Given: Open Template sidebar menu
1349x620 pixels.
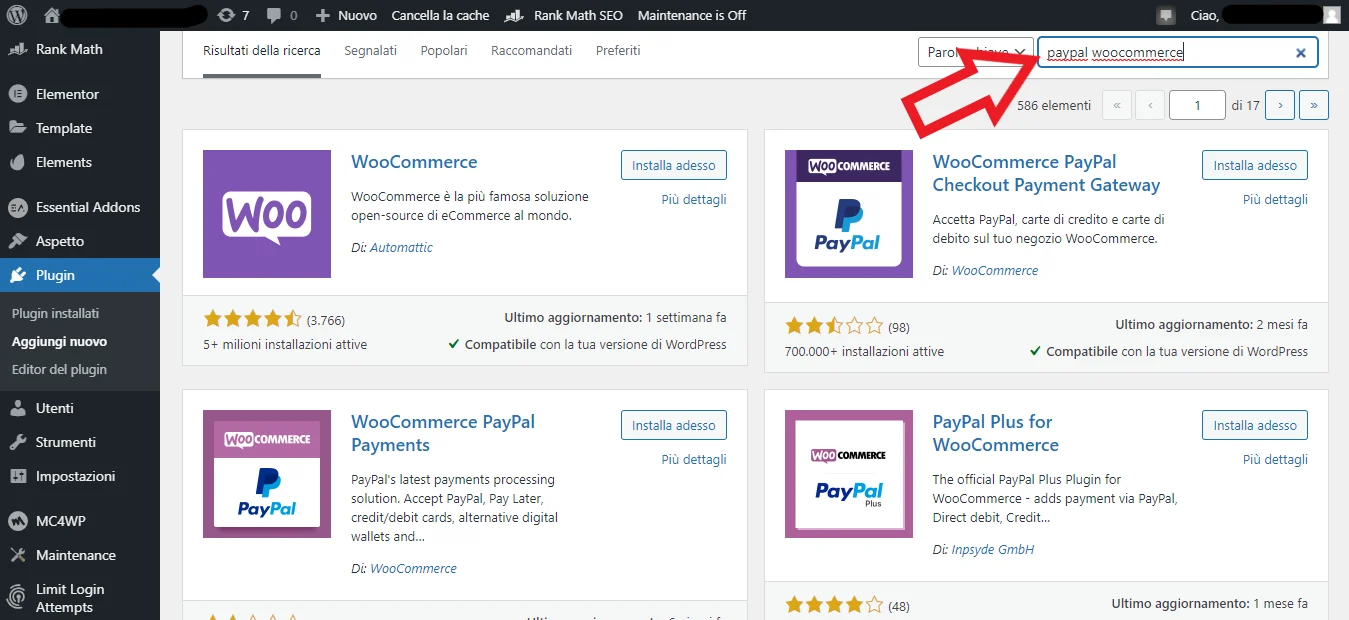Looking at the screenshot, I should tap(80, 128).
